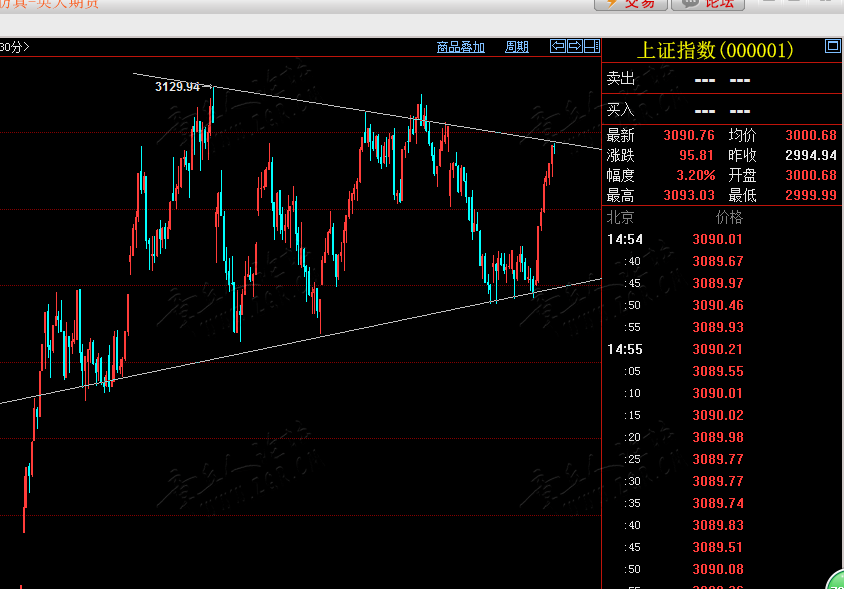The height and width of the screenshot is (589, 844).
Task: Select the tick price 3090.02
Action: (x=718, y=416)
